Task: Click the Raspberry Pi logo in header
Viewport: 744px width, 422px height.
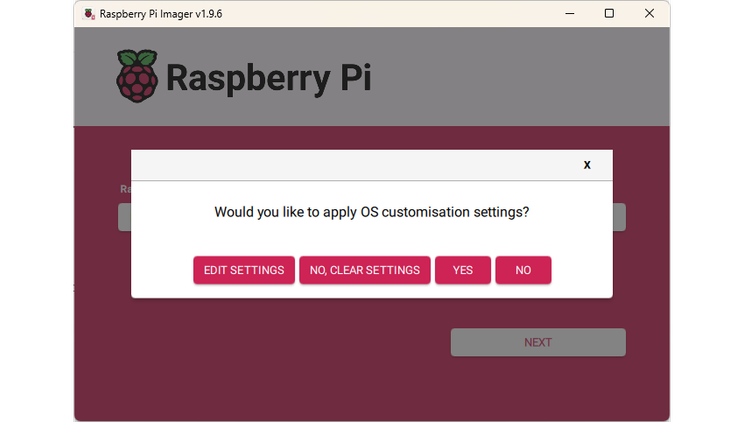Action: tap(137, 76)
